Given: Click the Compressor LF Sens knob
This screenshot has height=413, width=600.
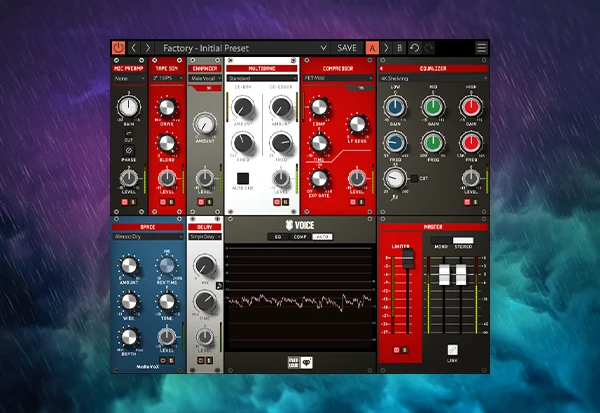Looking at the screenshot, I should tap(357, 124).
